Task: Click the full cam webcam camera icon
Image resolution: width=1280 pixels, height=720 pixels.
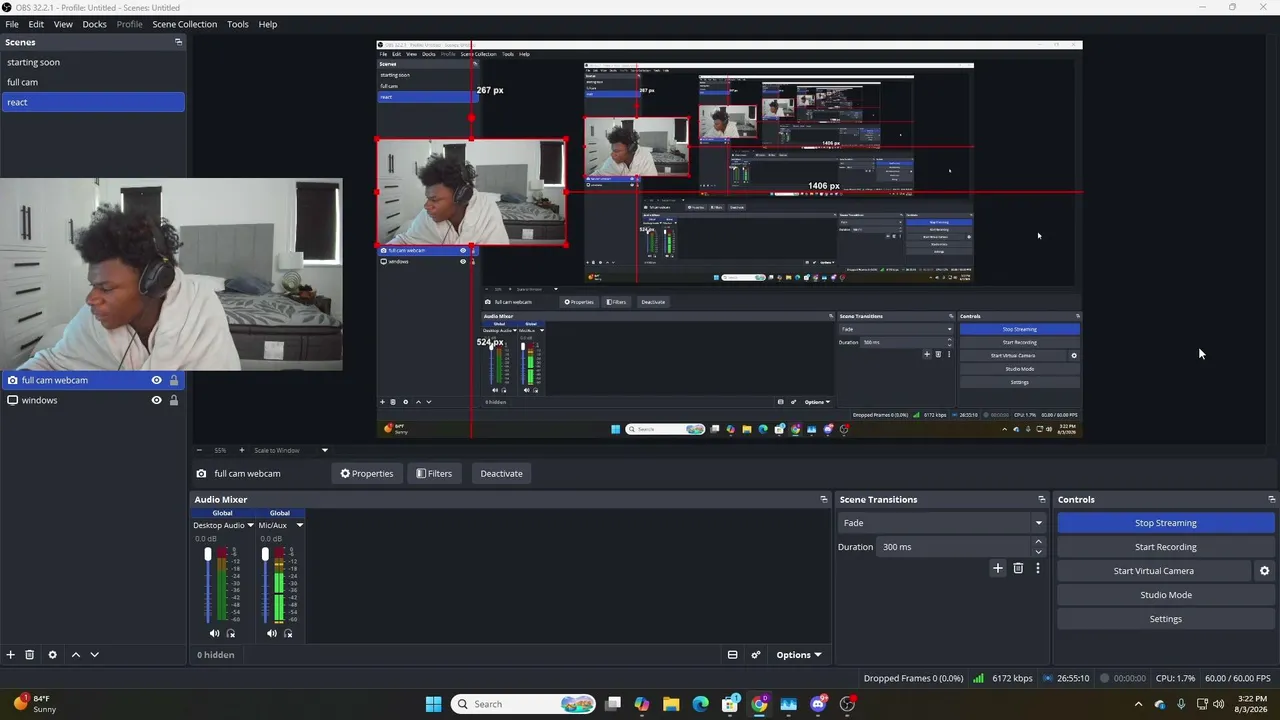Action: point(12,380)
